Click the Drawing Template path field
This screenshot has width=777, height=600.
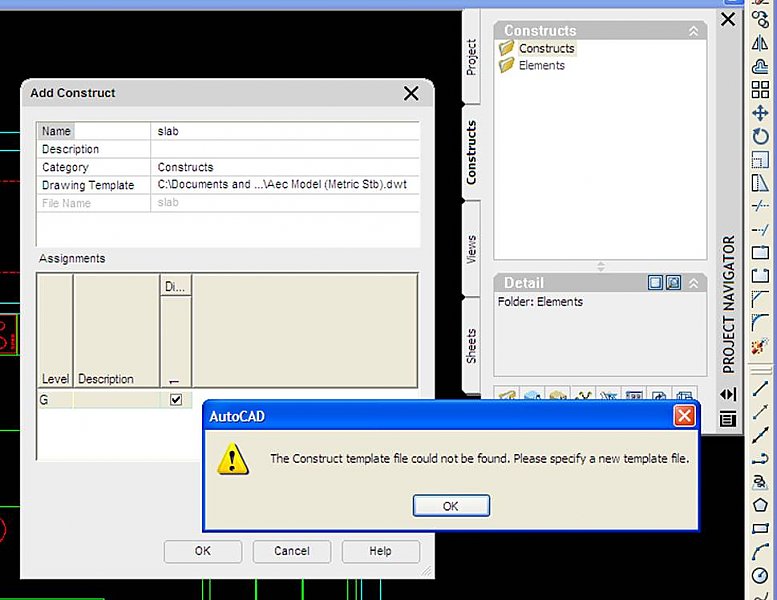pos(285,185)
